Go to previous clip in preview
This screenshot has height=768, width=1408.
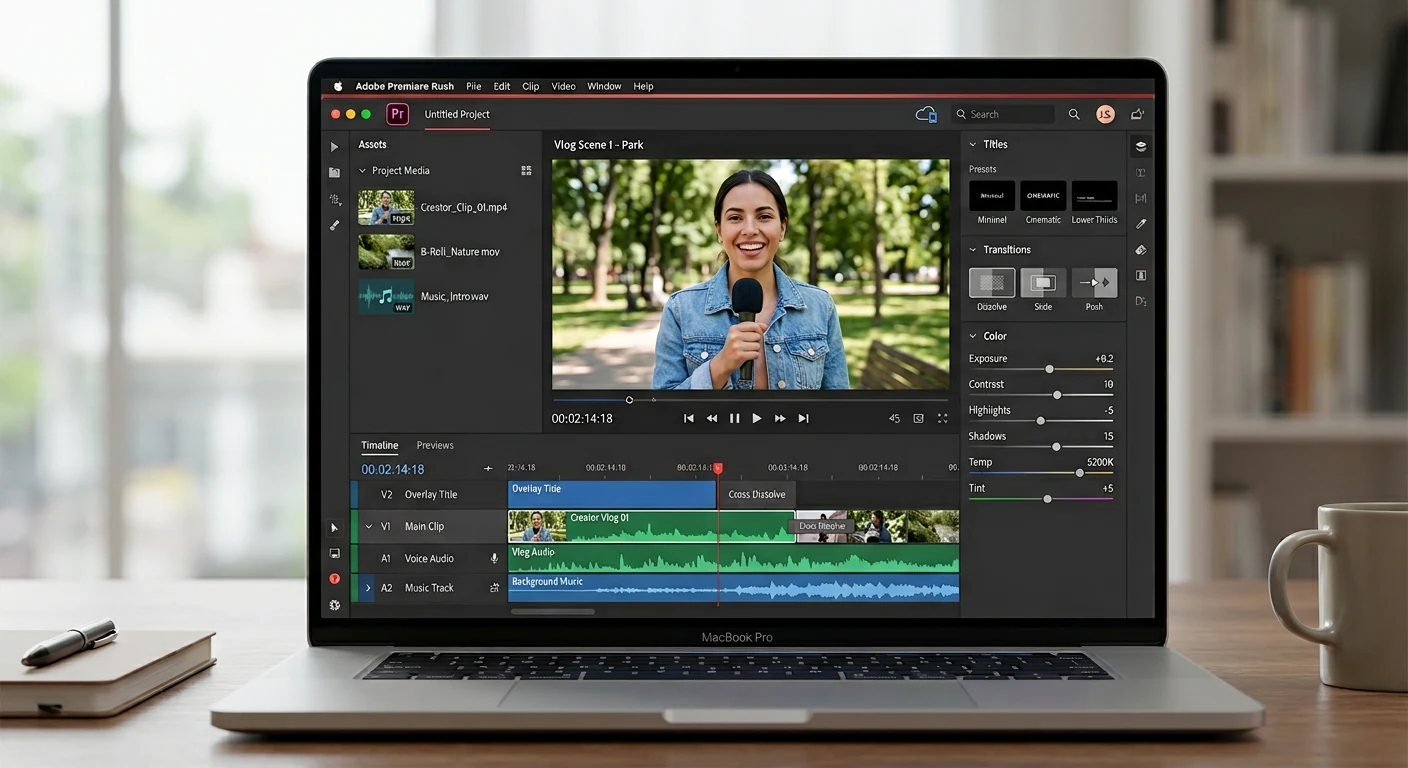688,419
